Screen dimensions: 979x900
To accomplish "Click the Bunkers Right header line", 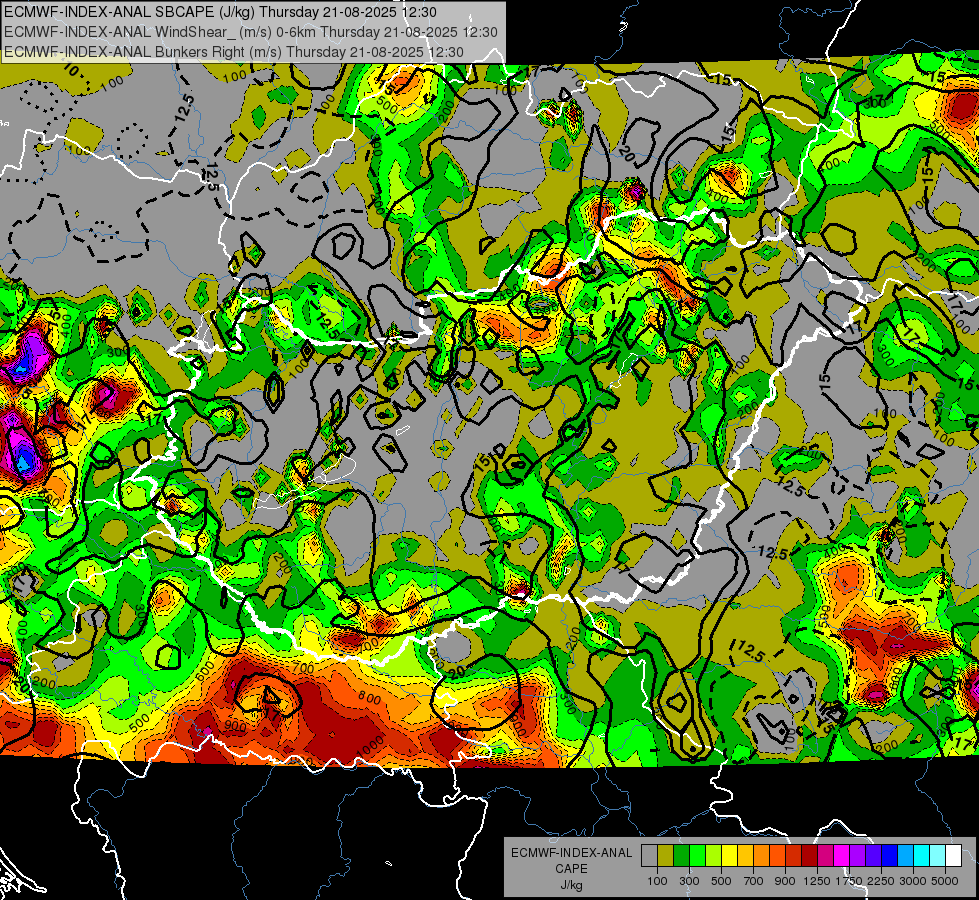I will (x=234, y=52).
